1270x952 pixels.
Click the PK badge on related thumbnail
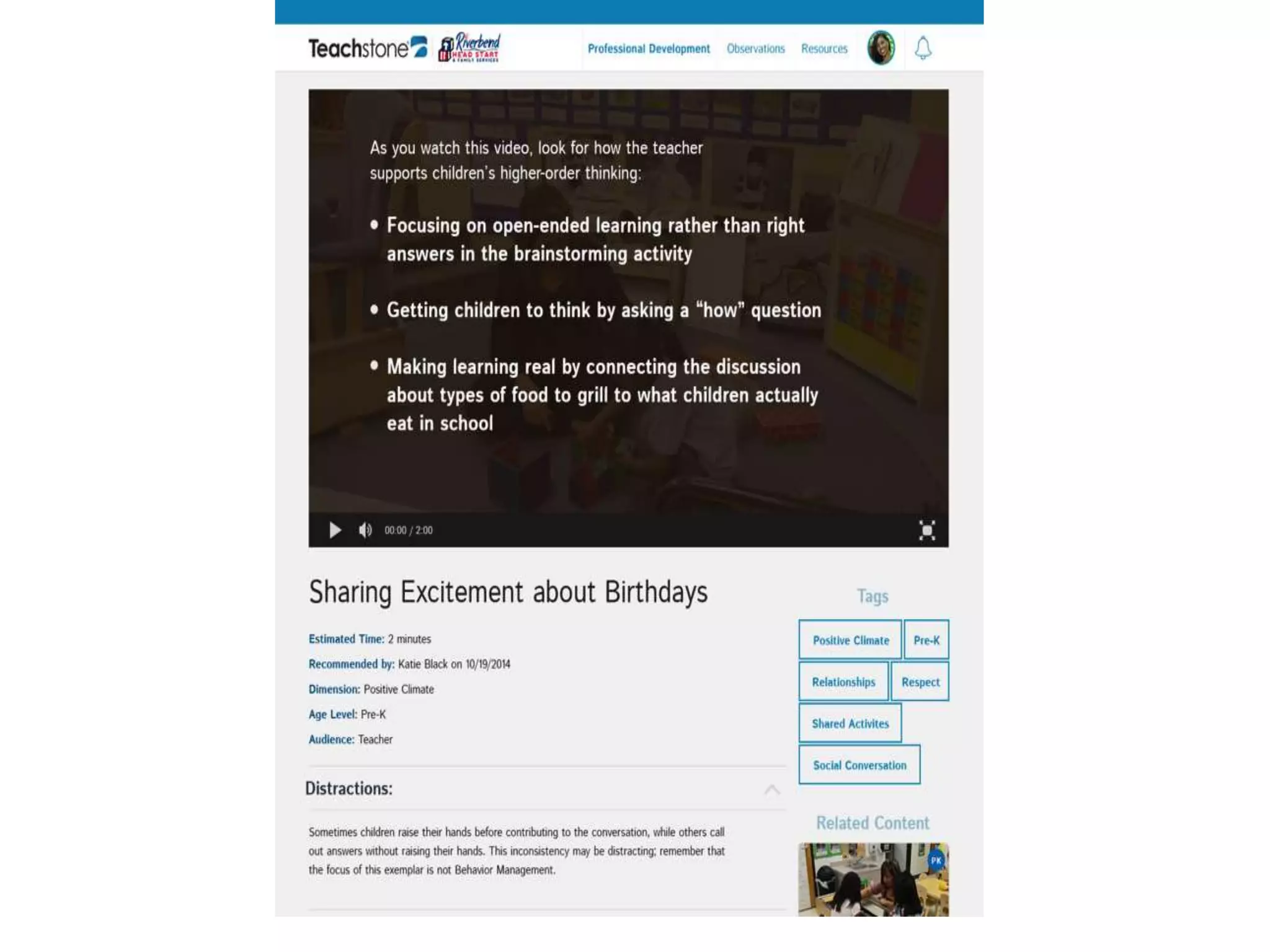tap(936, 860)
